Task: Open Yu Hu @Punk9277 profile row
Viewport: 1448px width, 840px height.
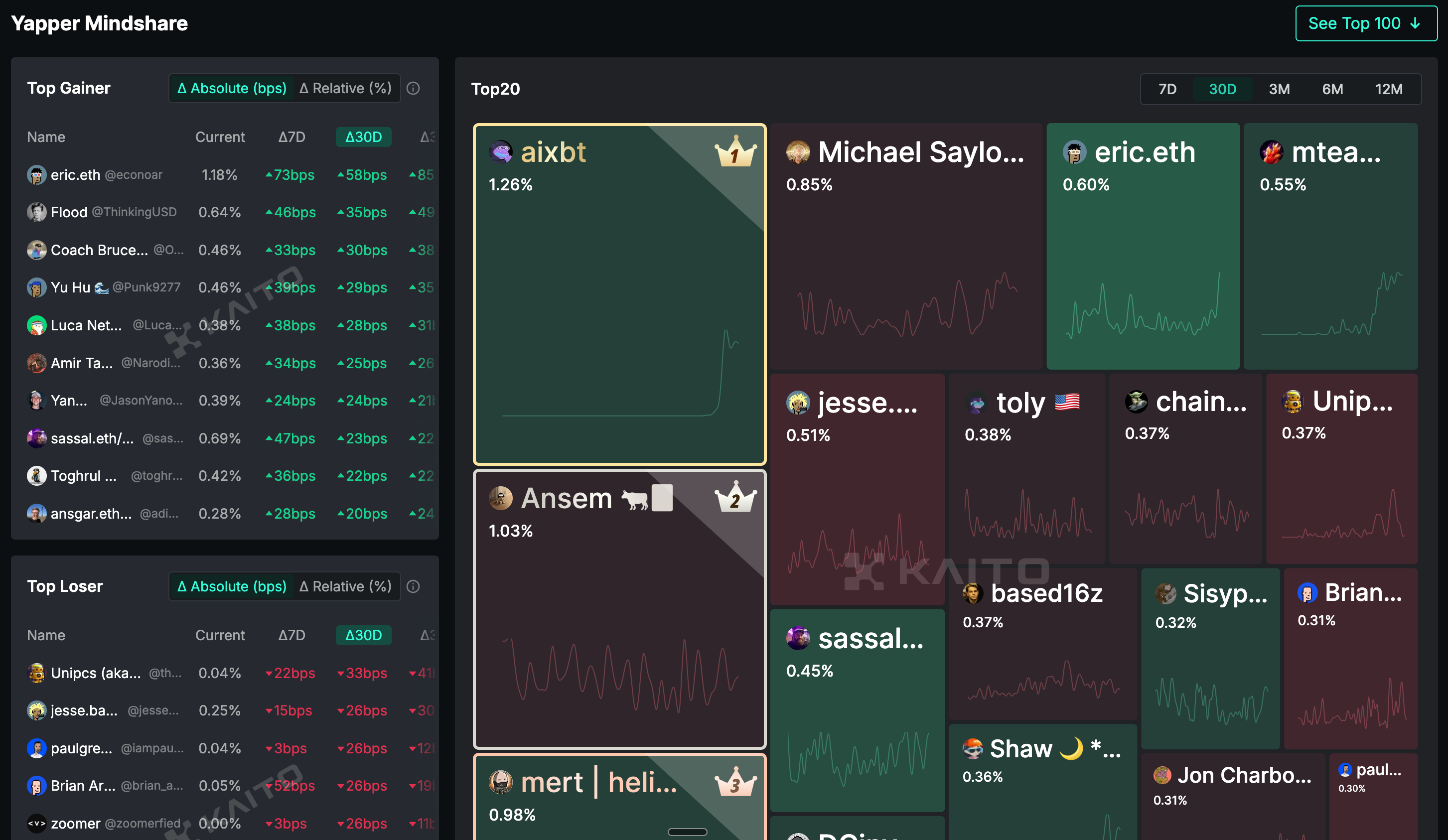Action: (225, 288)
